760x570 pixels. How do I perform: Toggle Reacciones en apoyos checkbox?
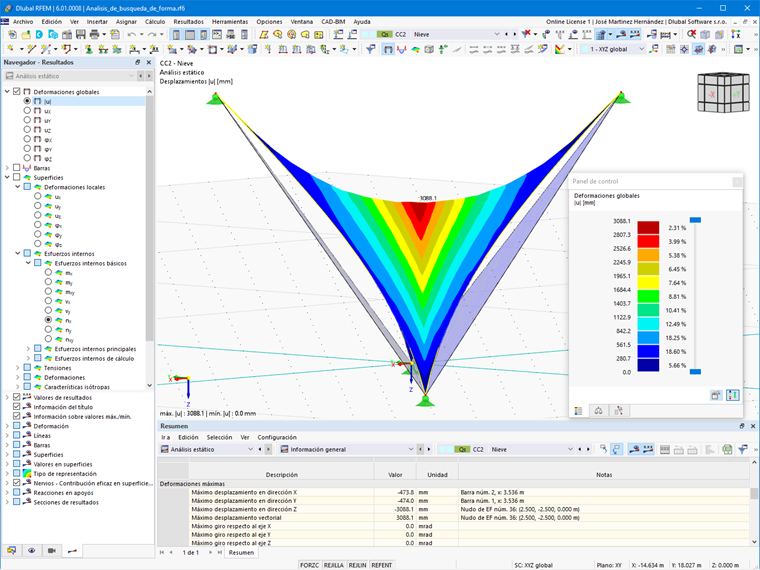[16, 492]
